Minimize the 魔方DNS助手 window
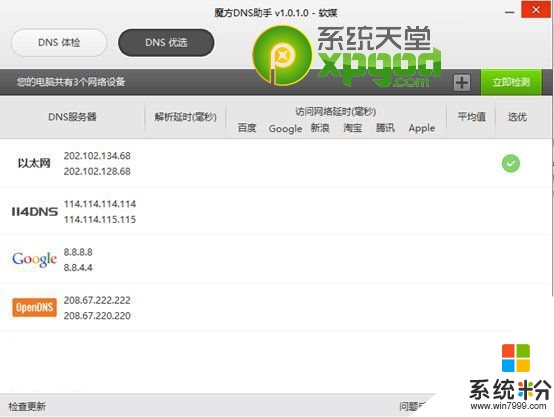Viewport: 554px width, 417px height. click(x=509, y=12)
